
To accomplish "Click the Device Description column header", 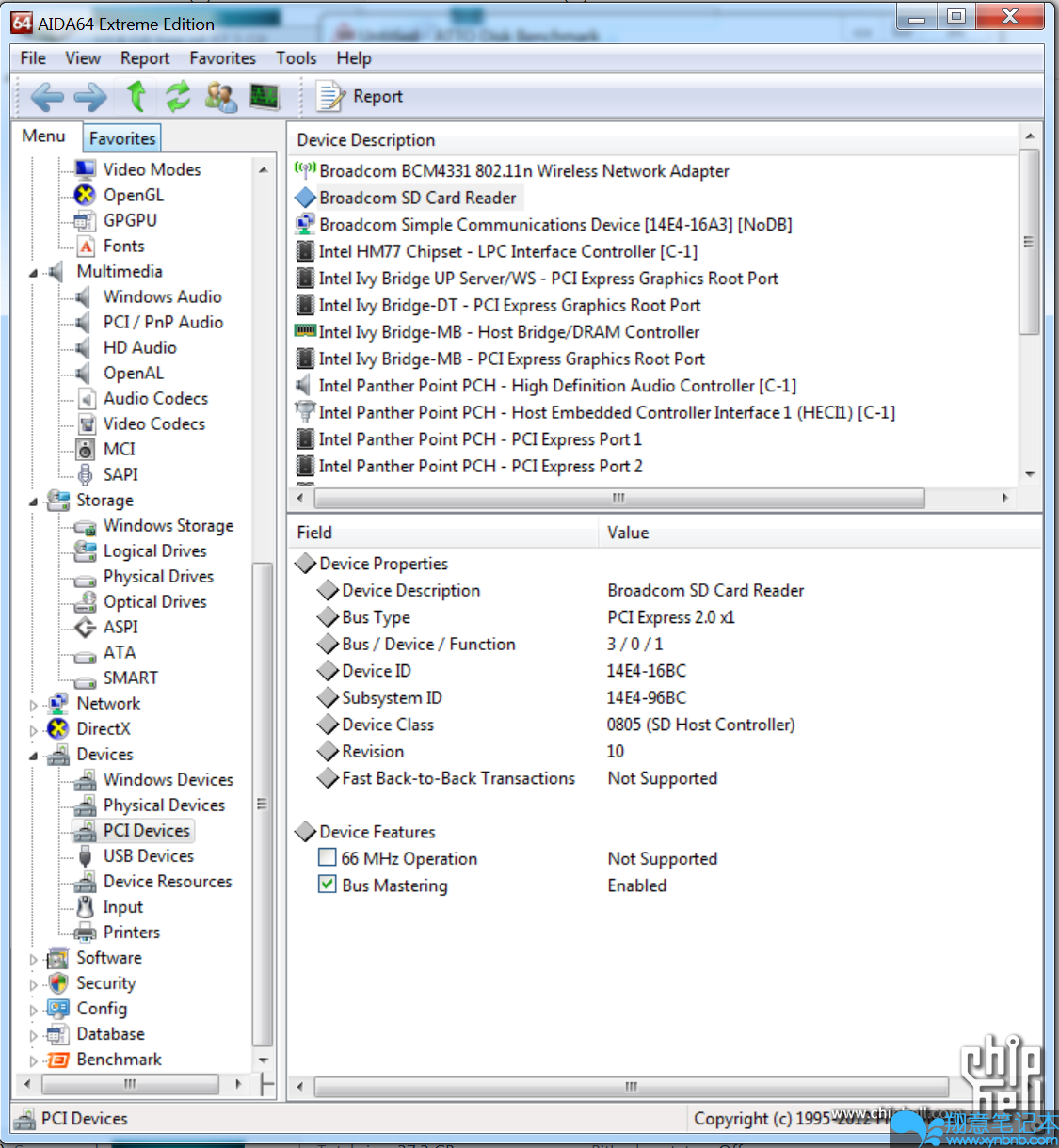I will tap(653, 140).
